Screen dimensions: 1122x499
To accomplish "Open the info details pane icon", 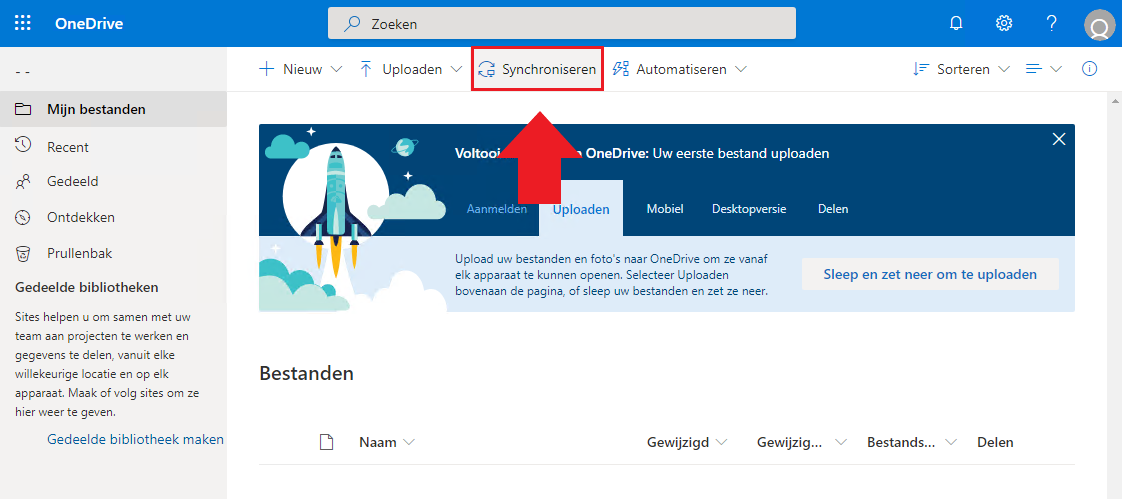I will (x=1089, y=69).
